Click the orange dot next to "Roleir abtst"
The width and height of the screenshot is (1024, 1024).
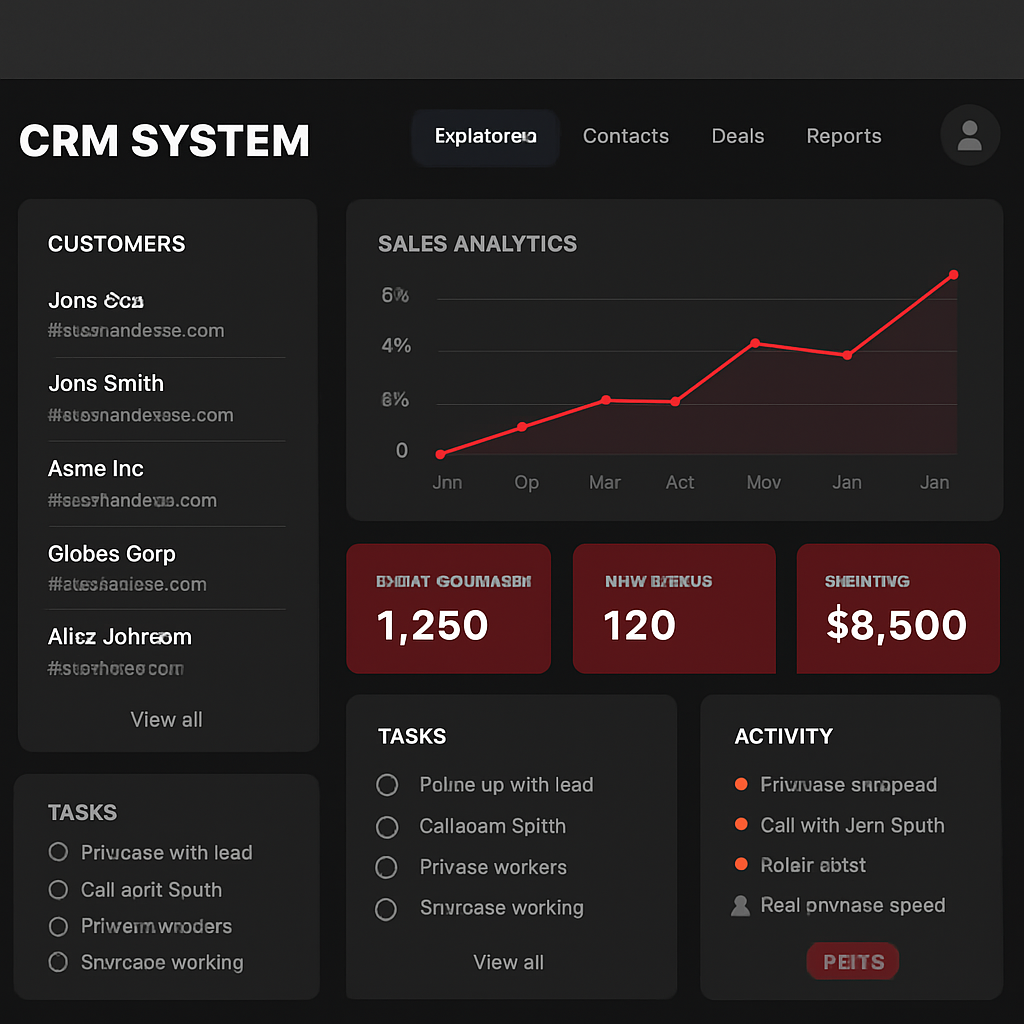743,865
